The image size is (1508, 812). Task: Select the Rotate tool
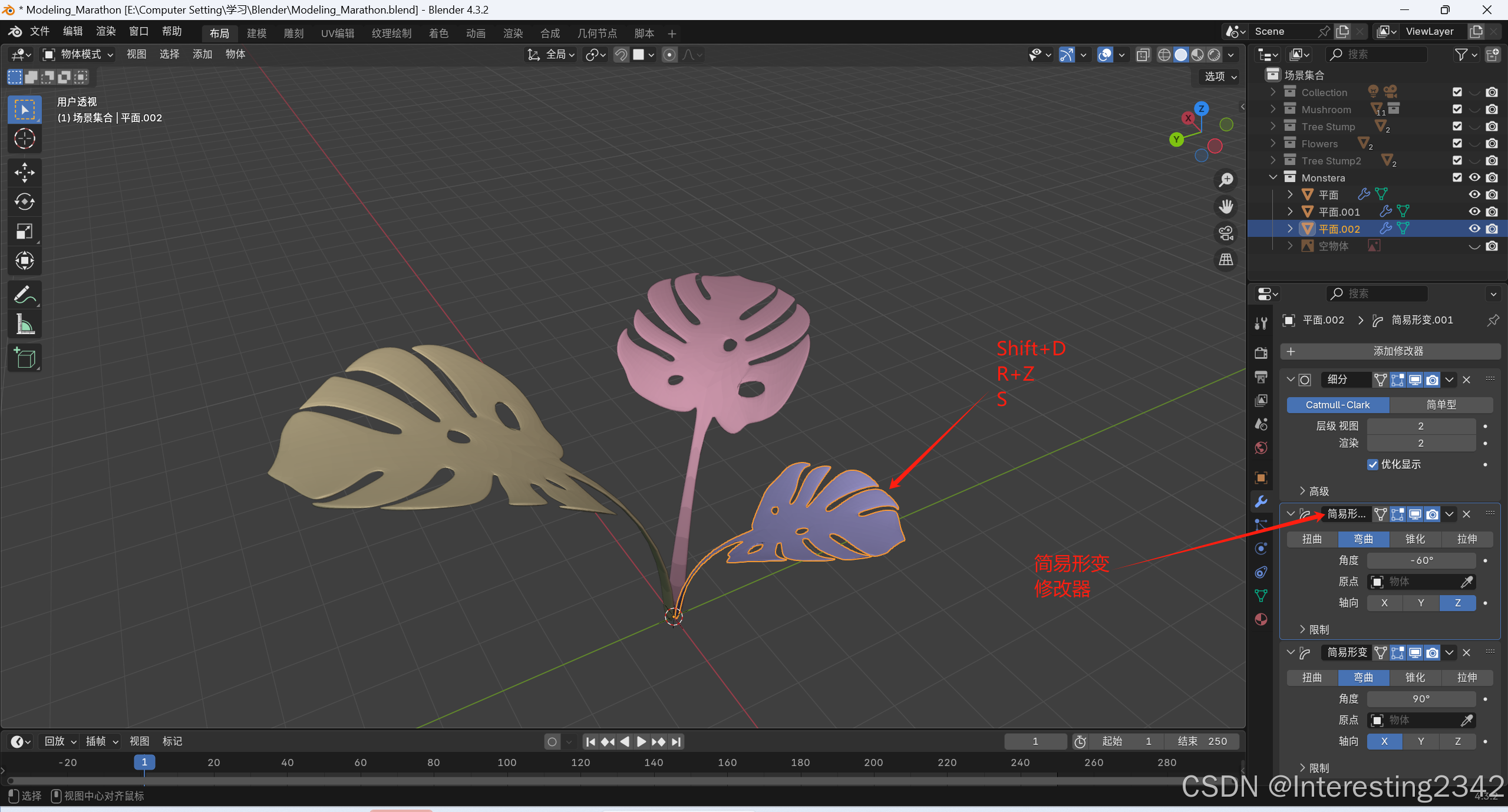24,202
